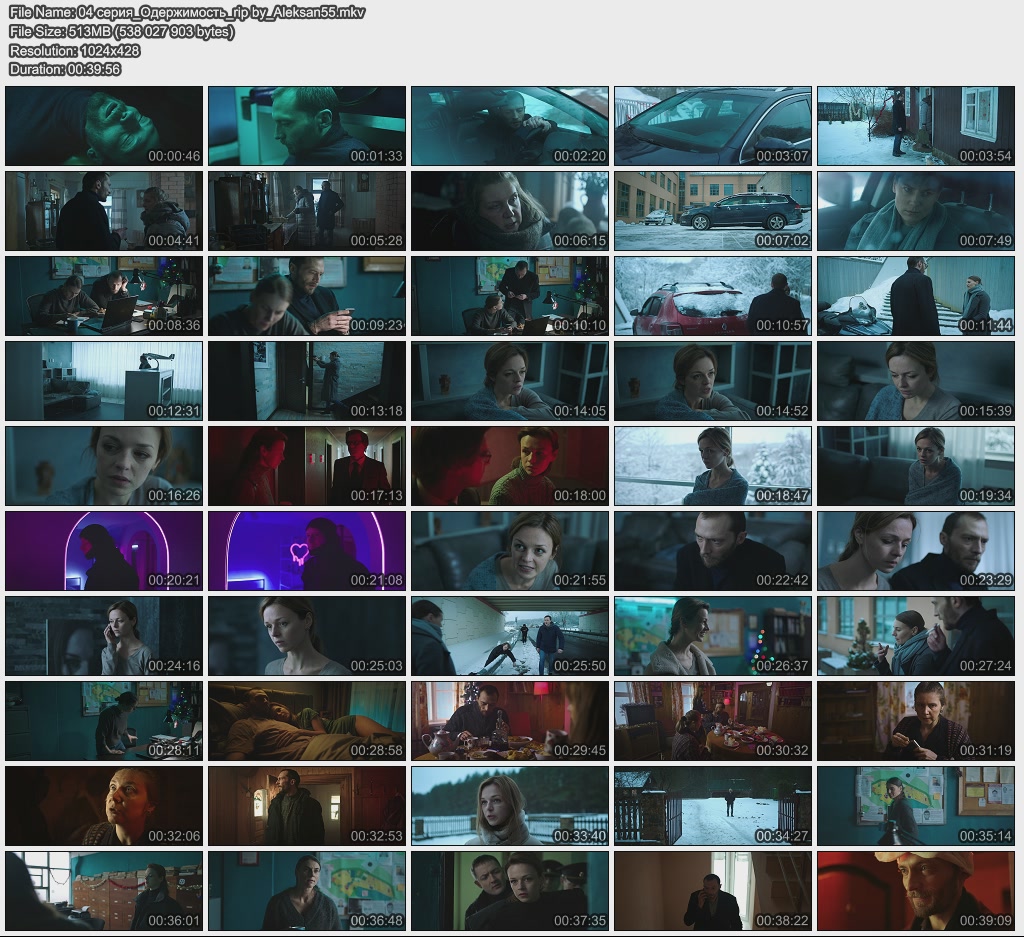Open the thumbnail stamped 00:00:46
1024x937 pixels.
coord(104,126)
